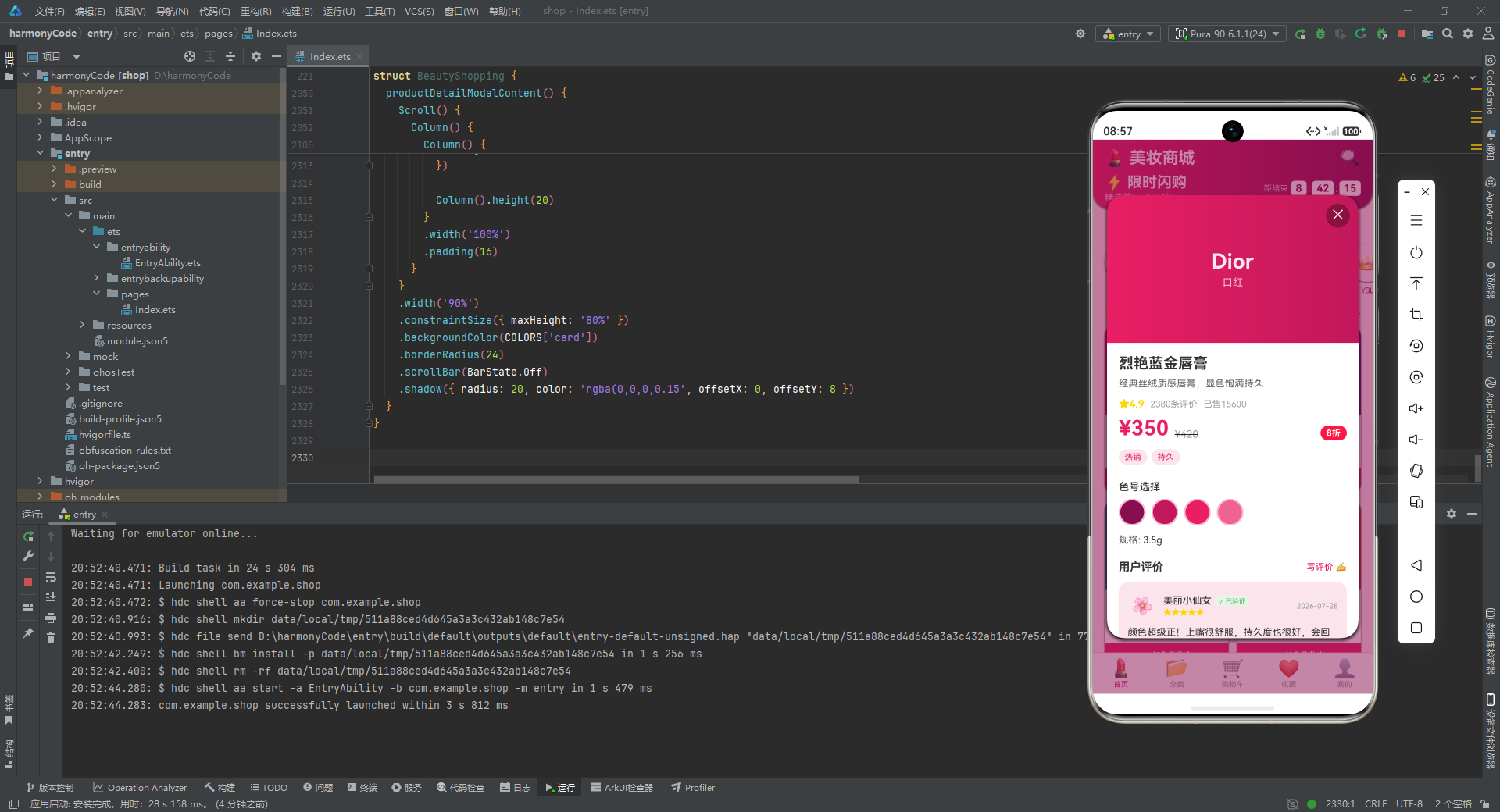1500x812 pixels.
Task: Open run configuration wrench in Run panel
Action: [x=28, y=556]
